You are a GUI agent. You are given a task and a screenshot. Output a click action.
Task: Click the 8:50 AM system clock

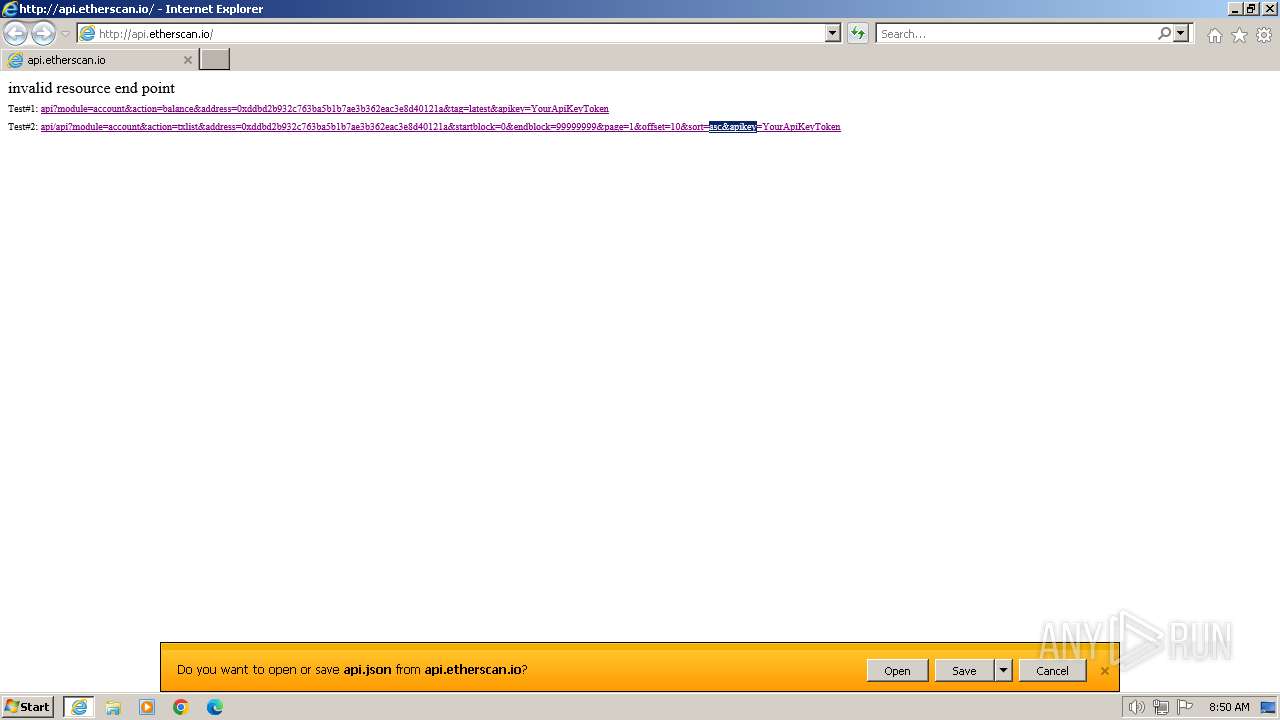tap(1229, 707)
